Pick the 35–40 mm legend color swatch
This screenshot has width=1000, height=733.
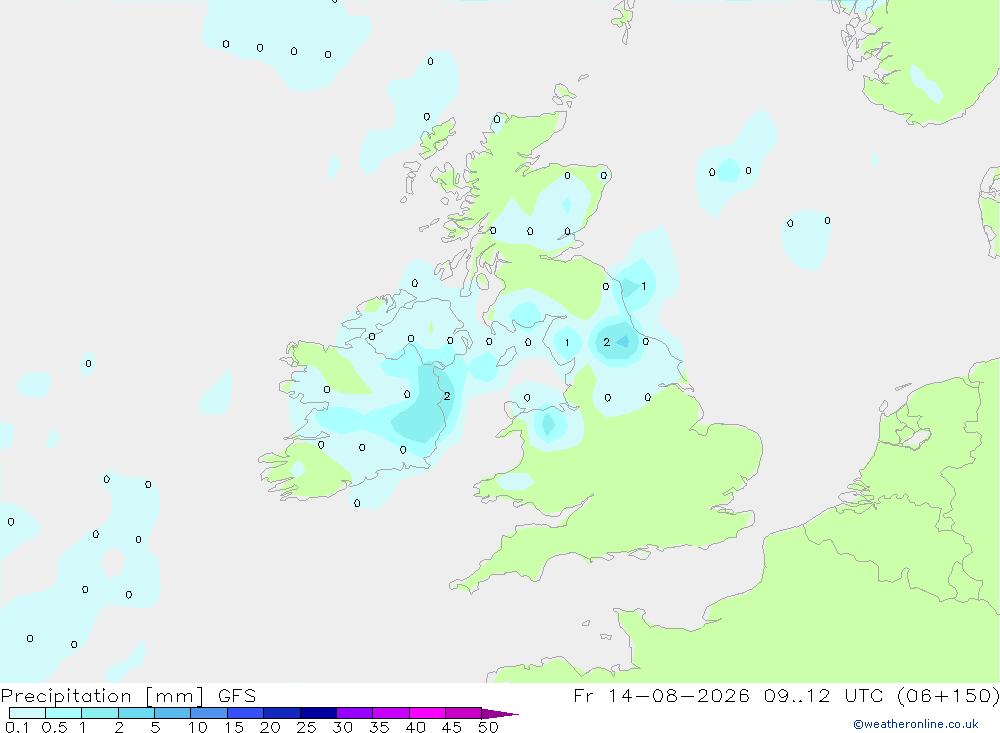click(x=390, y=713)
